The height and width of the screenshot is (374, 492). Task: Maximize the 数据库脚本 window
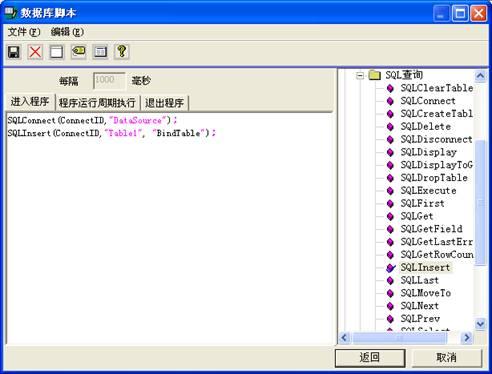pyautogui.click(x=460, y=13)
